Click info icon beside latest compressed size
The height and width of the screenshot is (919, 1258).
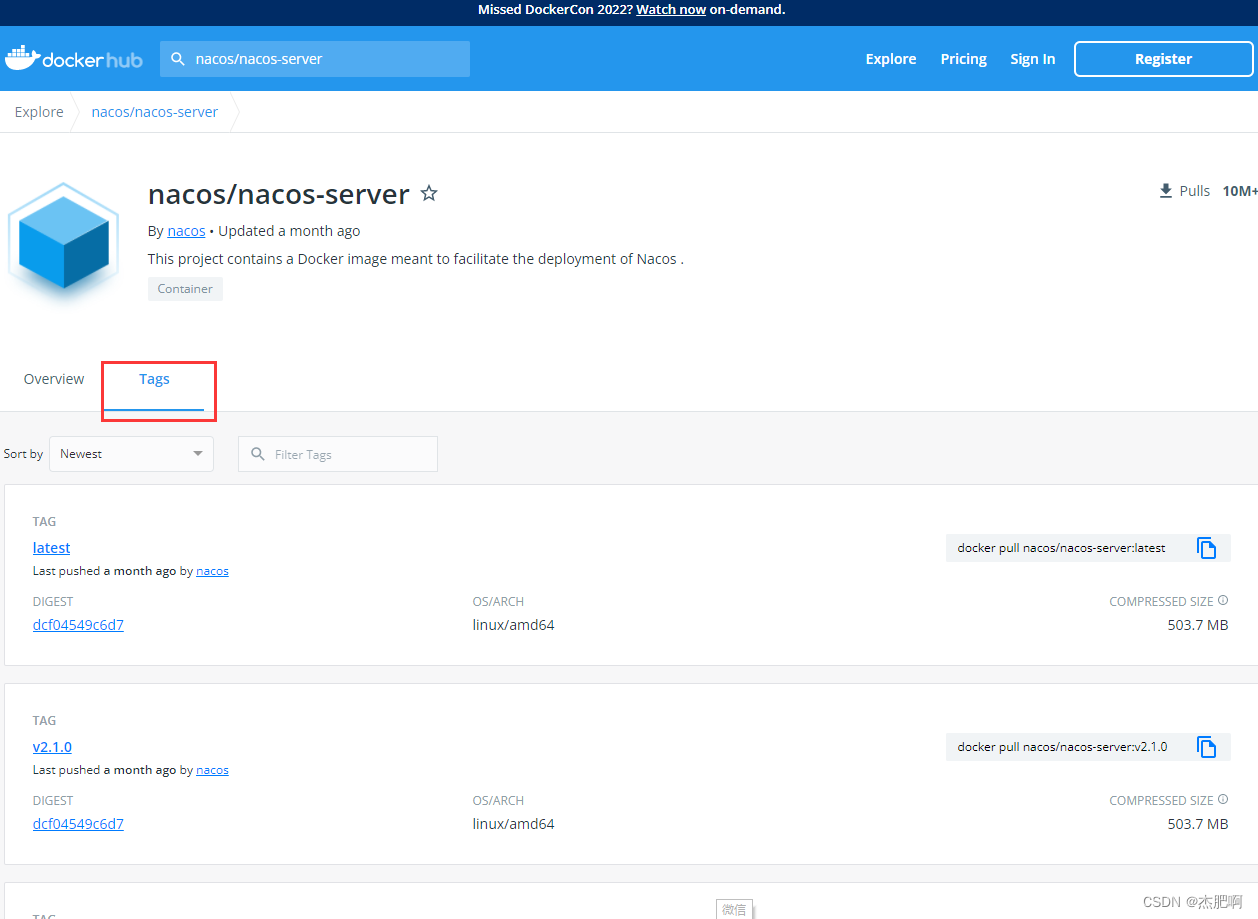pos(1223,601)
